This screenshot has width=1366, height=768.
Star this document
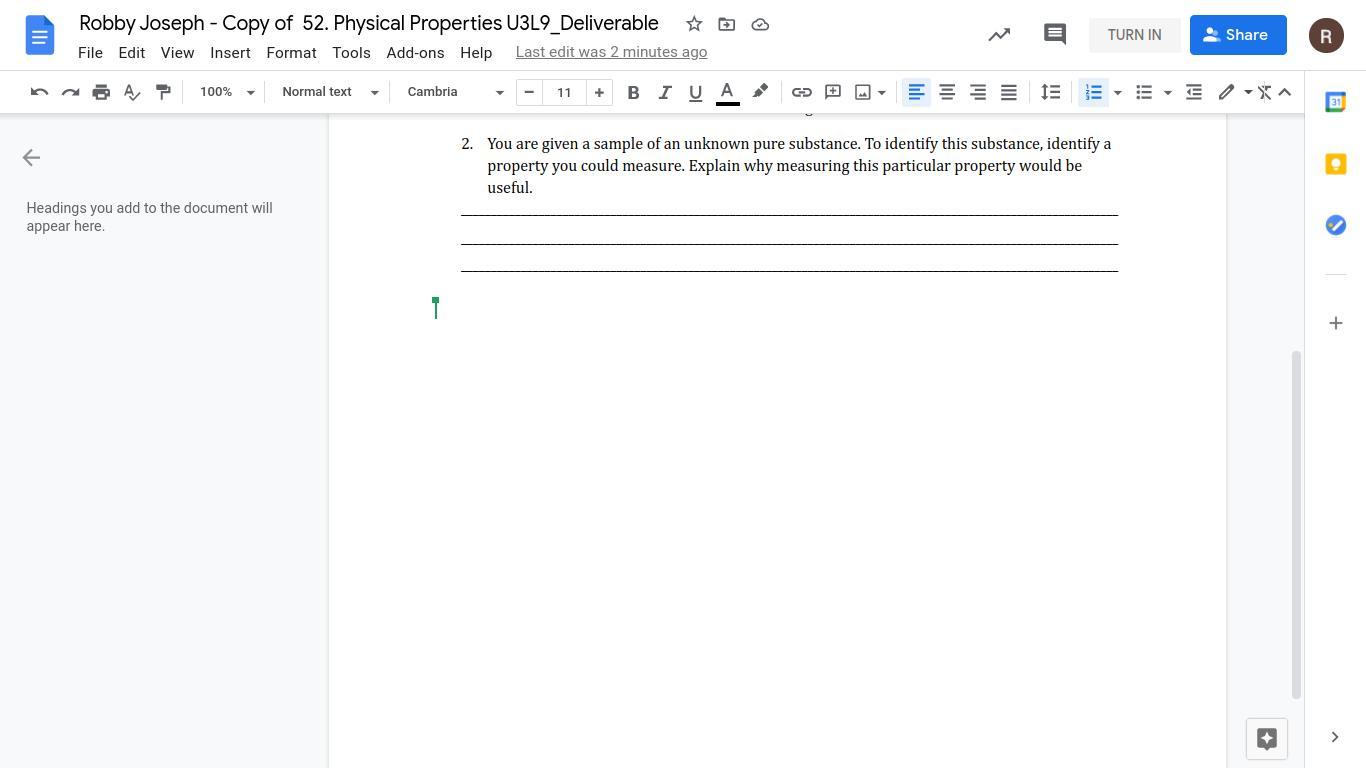[x=694, y=24]
